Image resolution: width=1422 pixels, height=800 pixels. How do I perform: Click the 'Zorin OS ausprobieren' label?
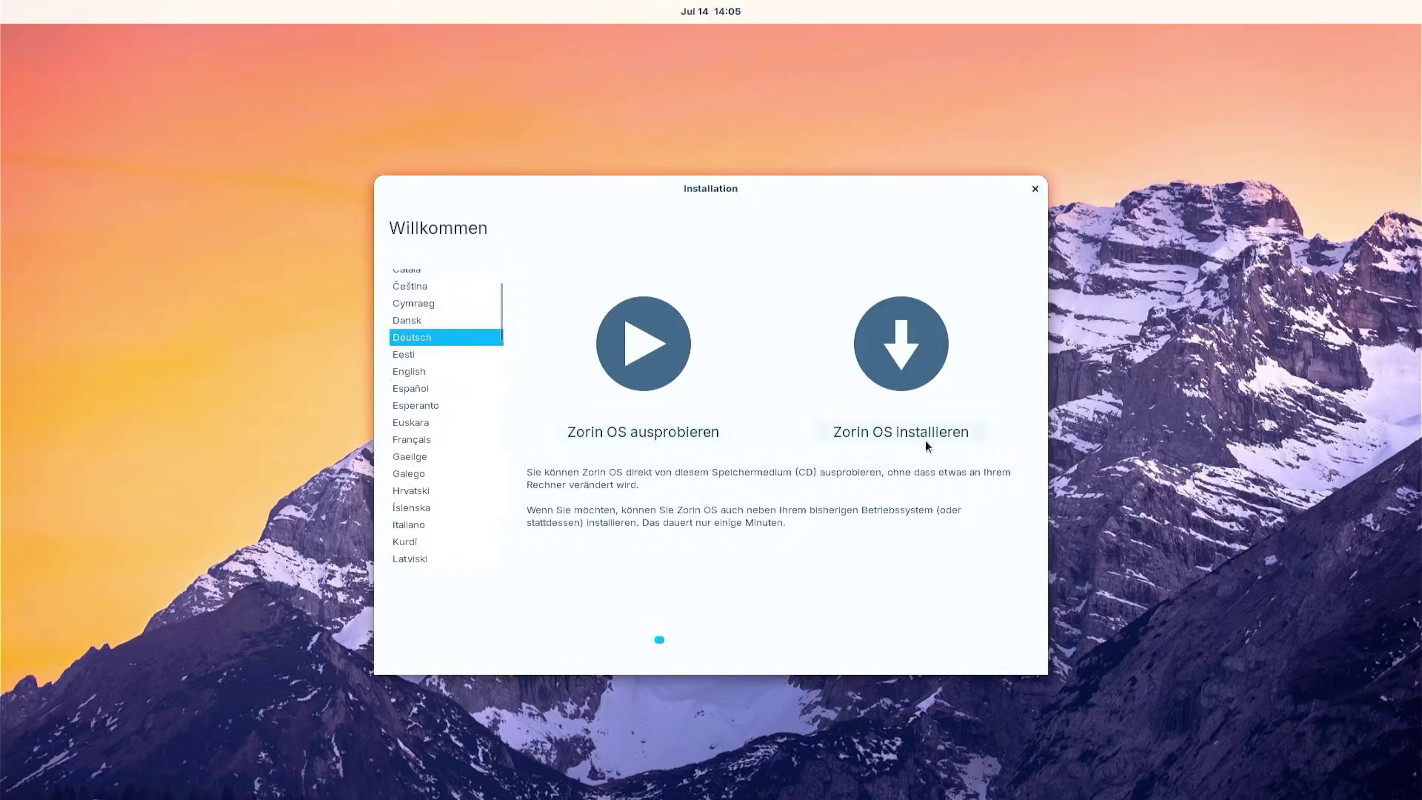643,432
